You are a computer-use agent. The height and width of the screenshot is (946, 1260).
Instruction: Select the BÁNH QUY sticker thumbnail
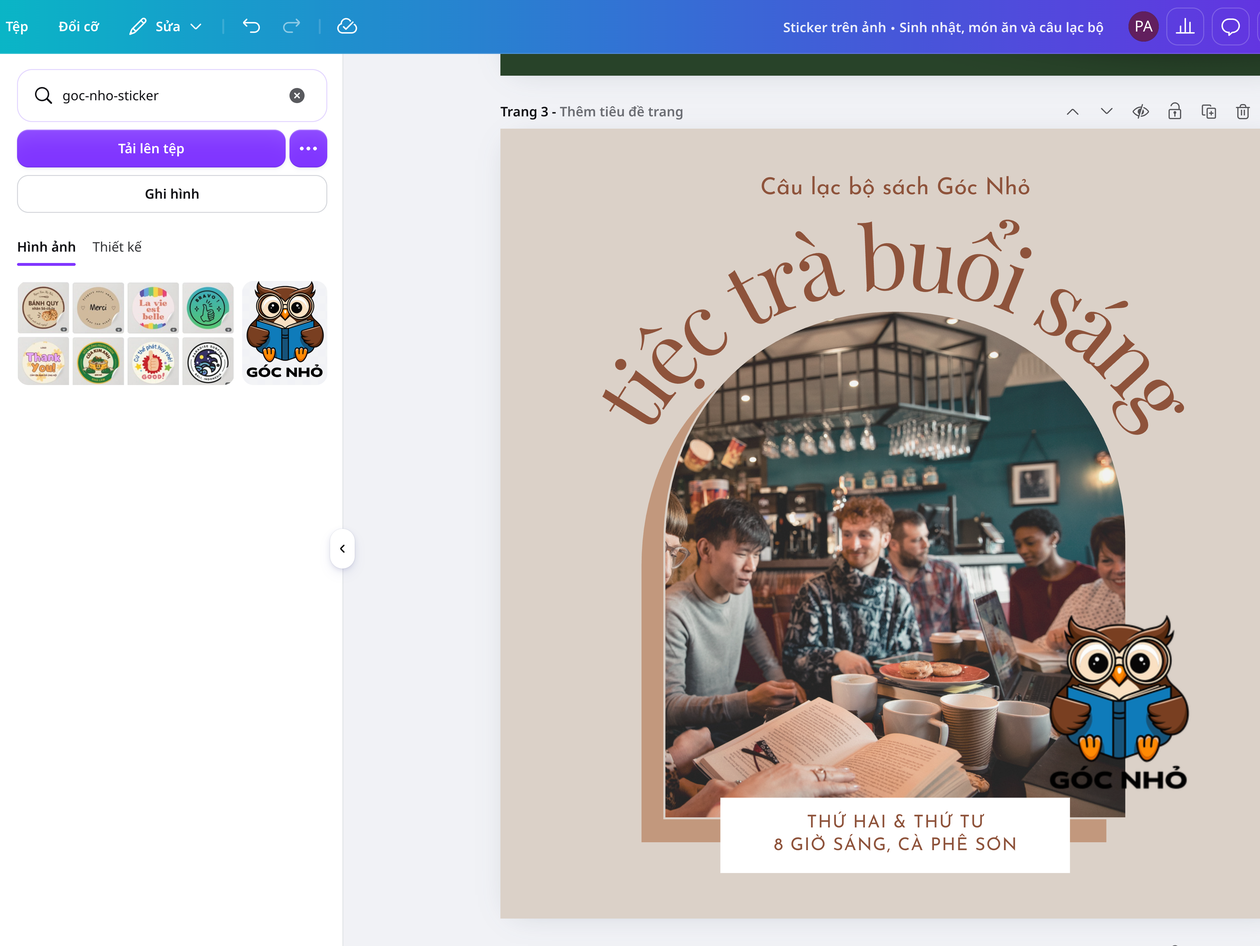(44, 307)
